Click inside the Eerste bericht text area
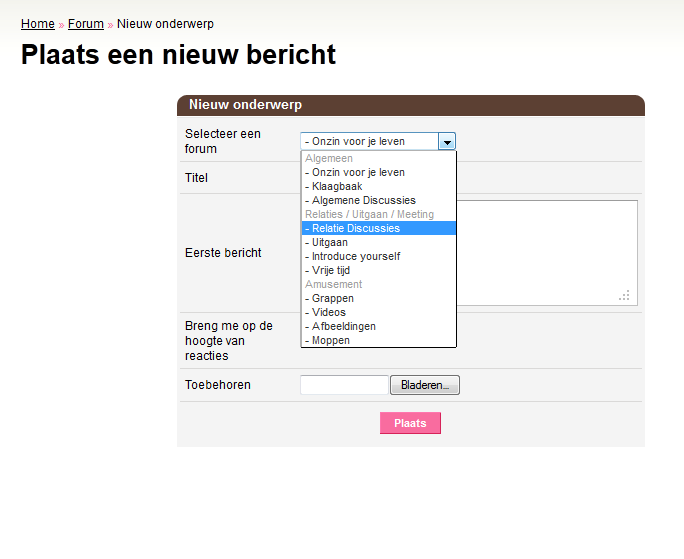Viewport: 684px width, 559px height. coord(547,253)
